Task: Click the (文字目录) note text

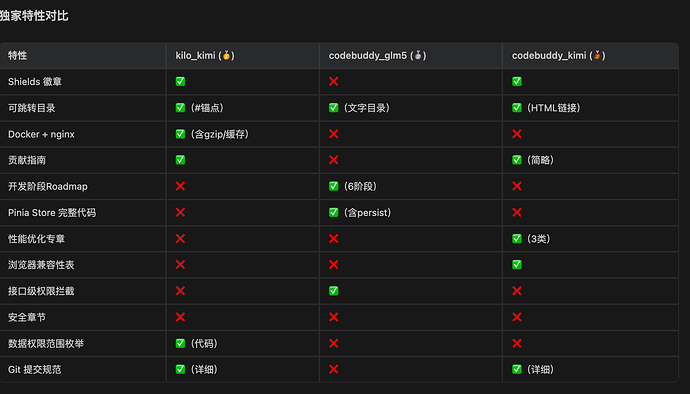Action: (x=367, y=108)
